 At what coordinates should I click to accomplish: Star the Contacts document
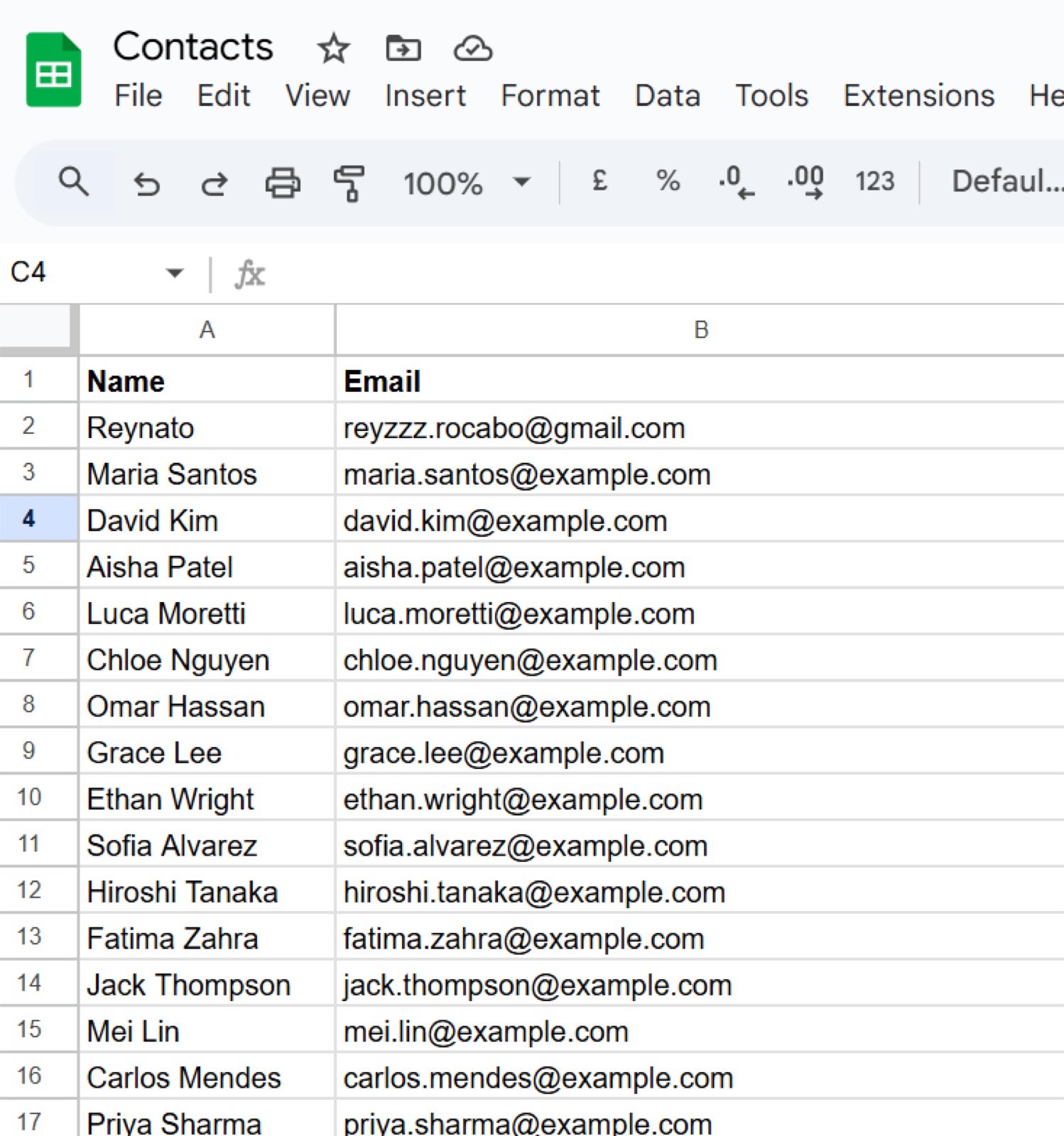[x=333, y=49]
